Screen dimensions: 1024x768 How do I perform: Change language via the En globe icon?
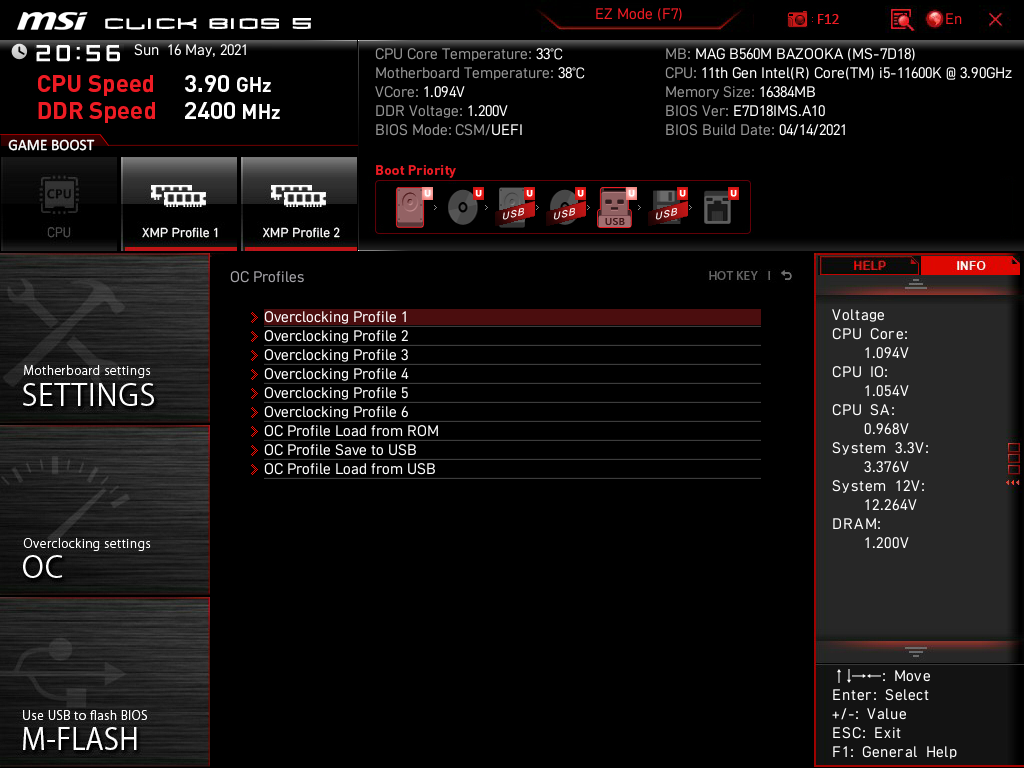944,20
